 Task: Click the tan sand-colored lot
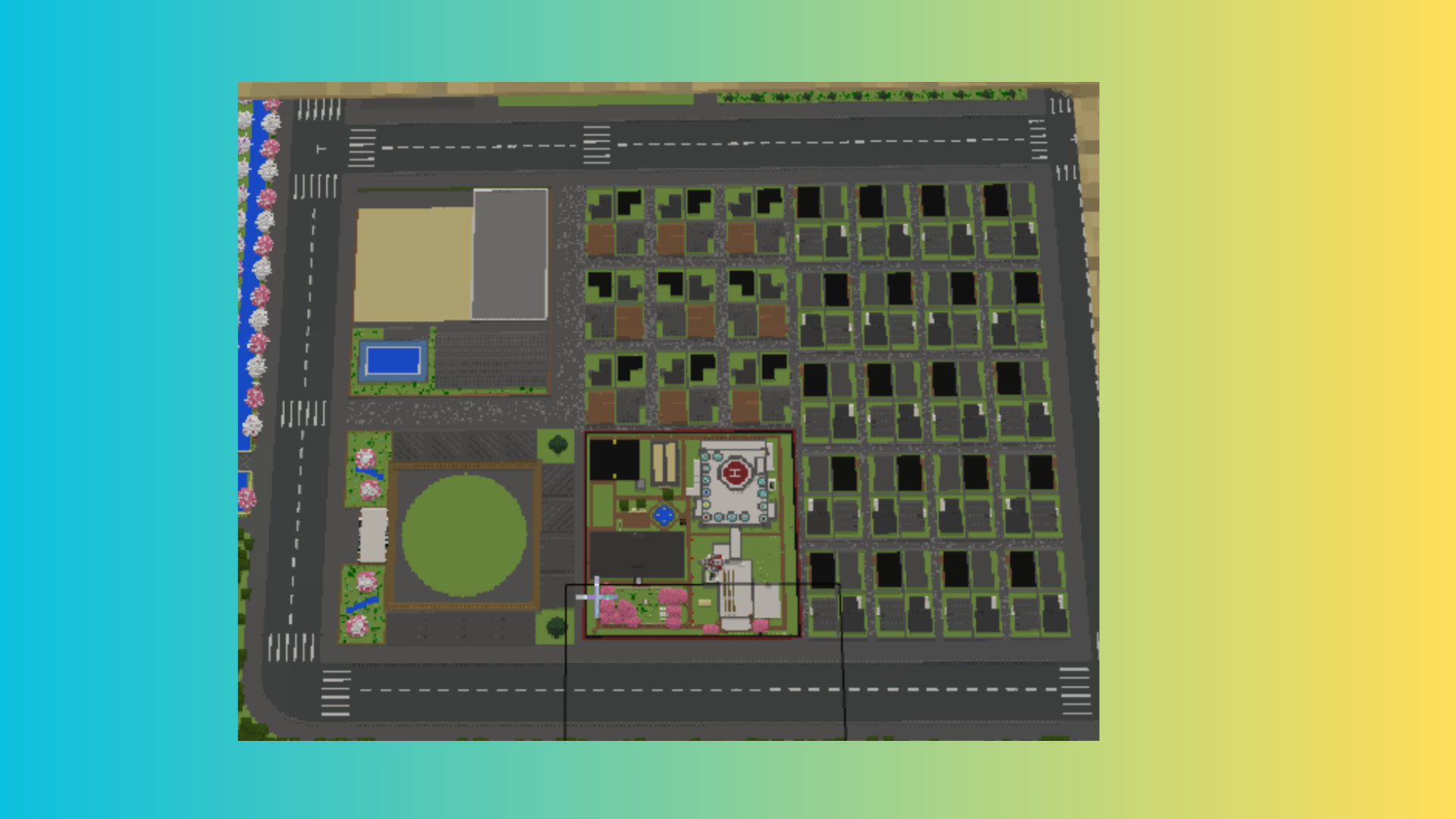[413, 264]
